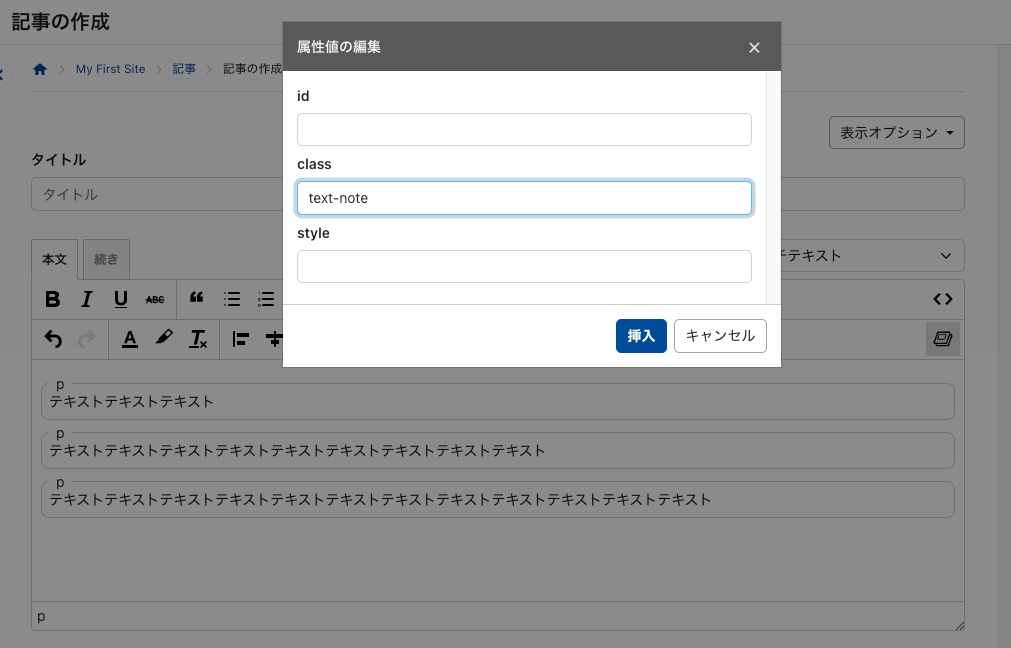
Task: Open the テキスト format dropdown
Action: (x=872, y=256)
